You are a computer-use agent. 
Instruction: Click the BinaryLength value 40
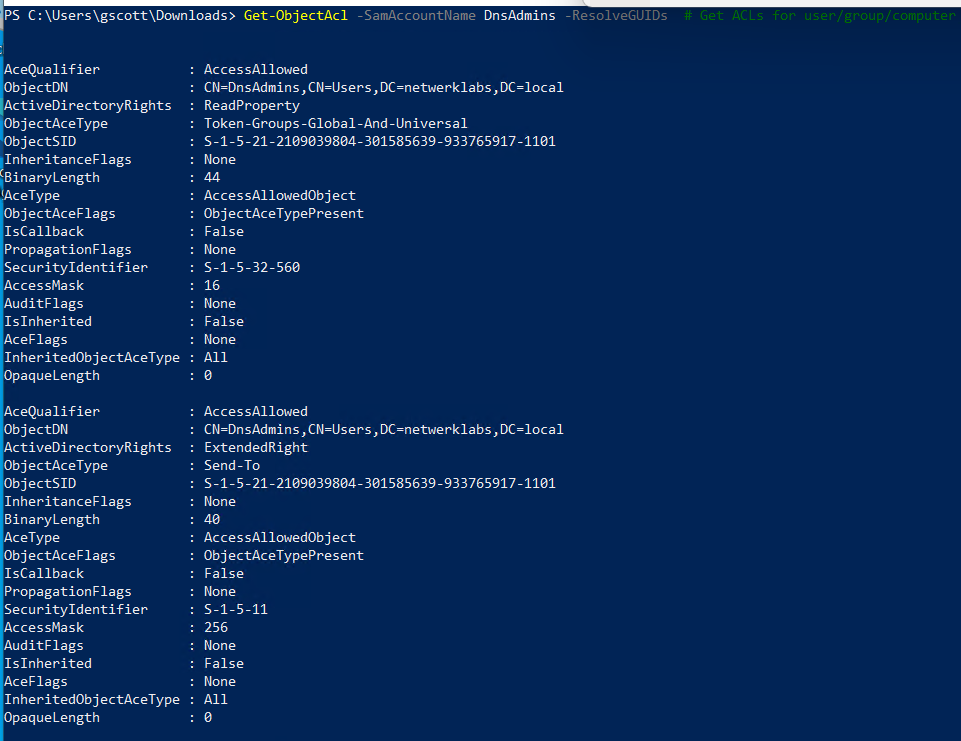[x=212, y=519]
